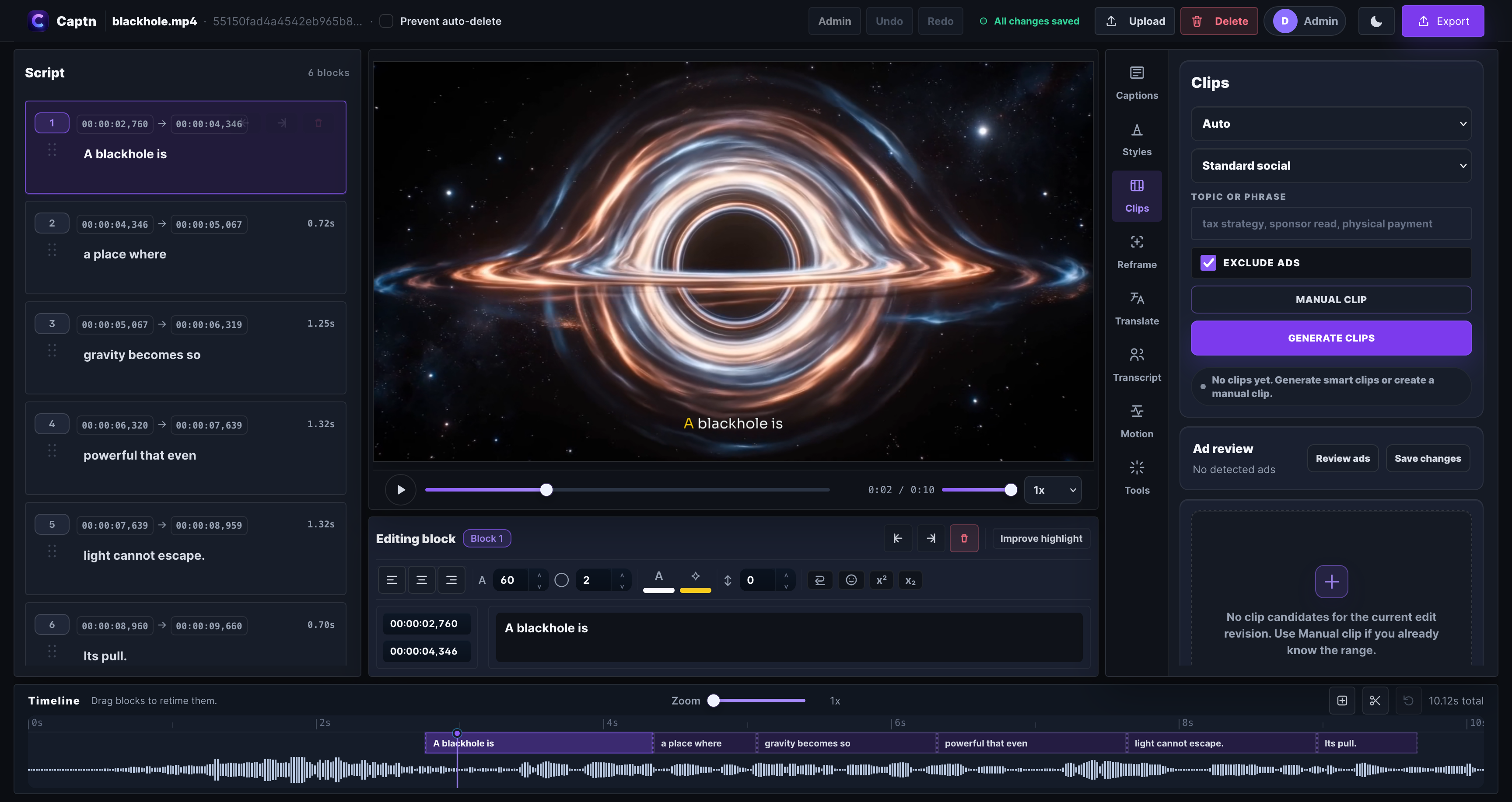Click the topic or phrase input field
The width and height of the screenshot is (1512, 802).
click(x=1330, y=223)
